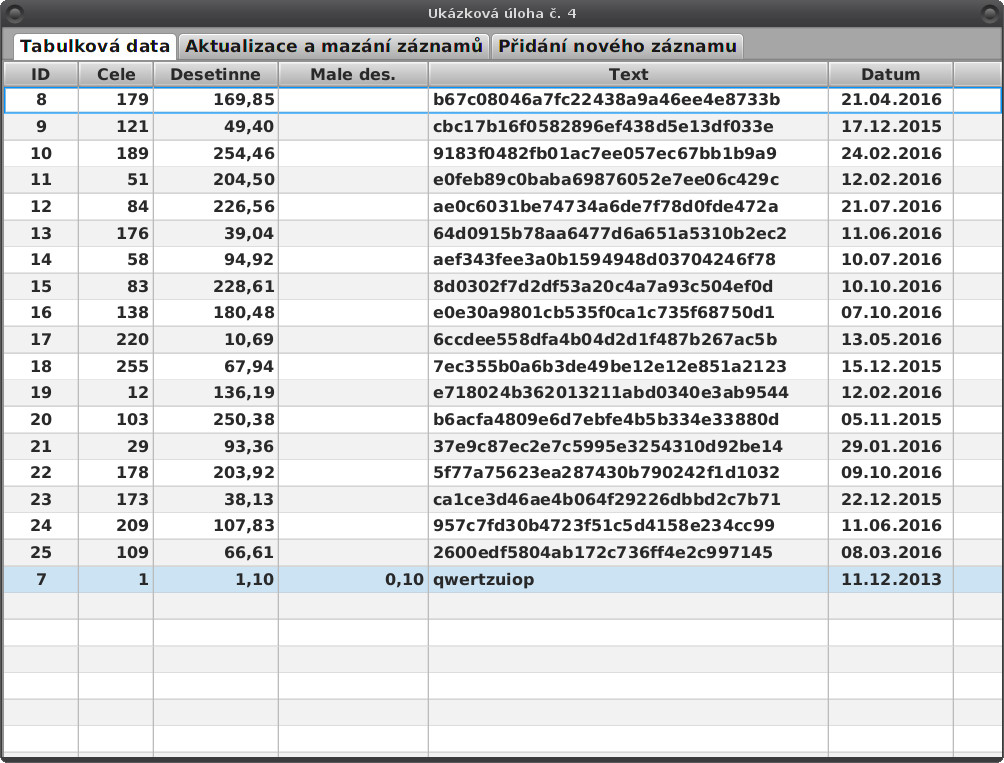1004x763 pixels.
Task: Click the date 29.01.2016
Action: click(x=891, y=447)
